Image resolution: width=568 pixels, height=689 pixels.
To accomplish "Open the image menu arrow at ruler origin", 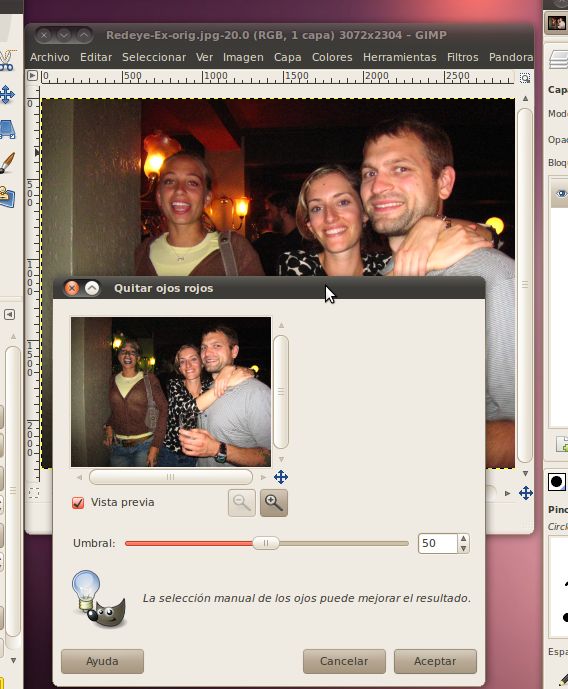I will click(x=32, y=76).
